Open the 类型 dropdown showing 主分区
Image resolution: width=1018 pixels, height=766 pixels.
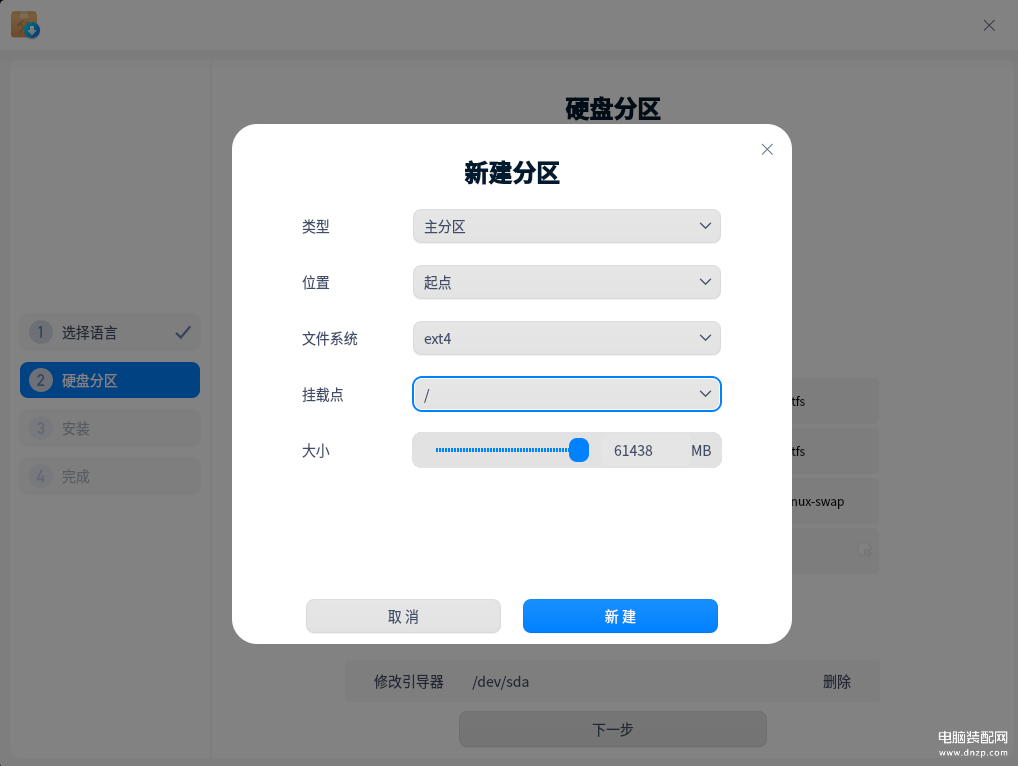coord(567,226)
